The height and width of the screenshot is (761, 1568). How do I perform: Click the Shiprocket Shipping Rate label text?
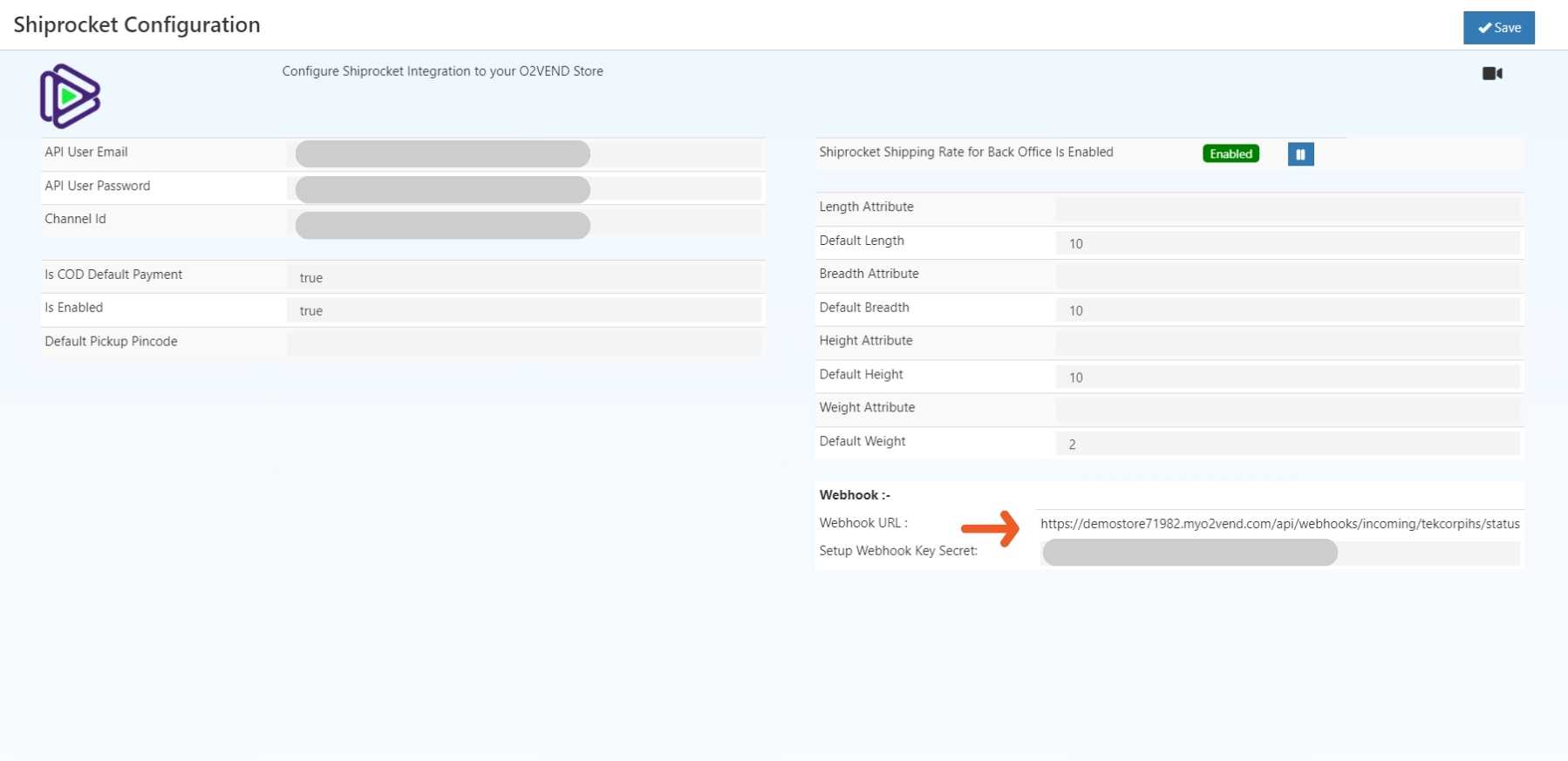click(966, 152)
